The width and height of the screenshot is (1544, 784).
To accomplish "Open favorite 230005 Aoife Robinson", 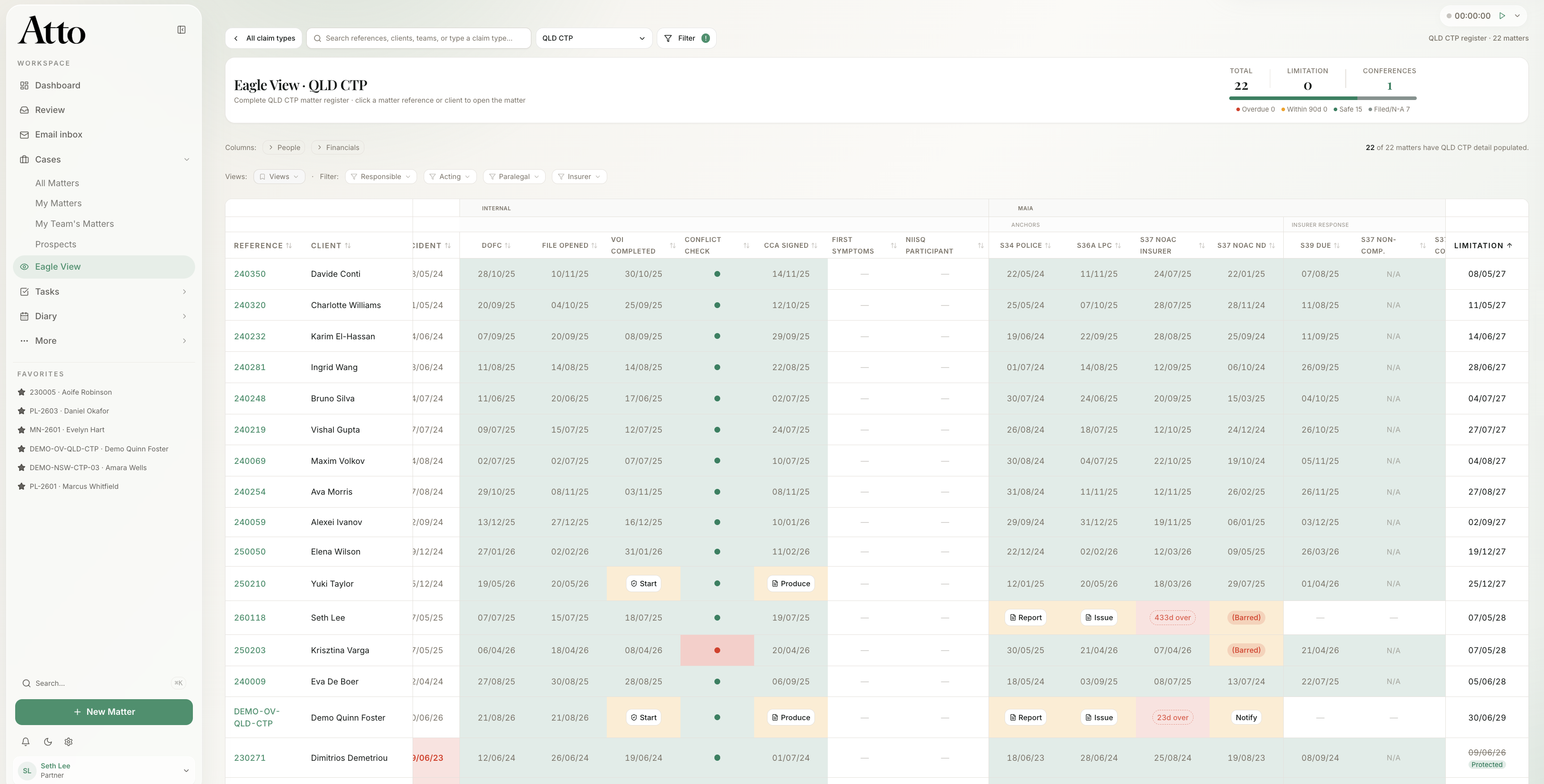I will pos(71,392).
